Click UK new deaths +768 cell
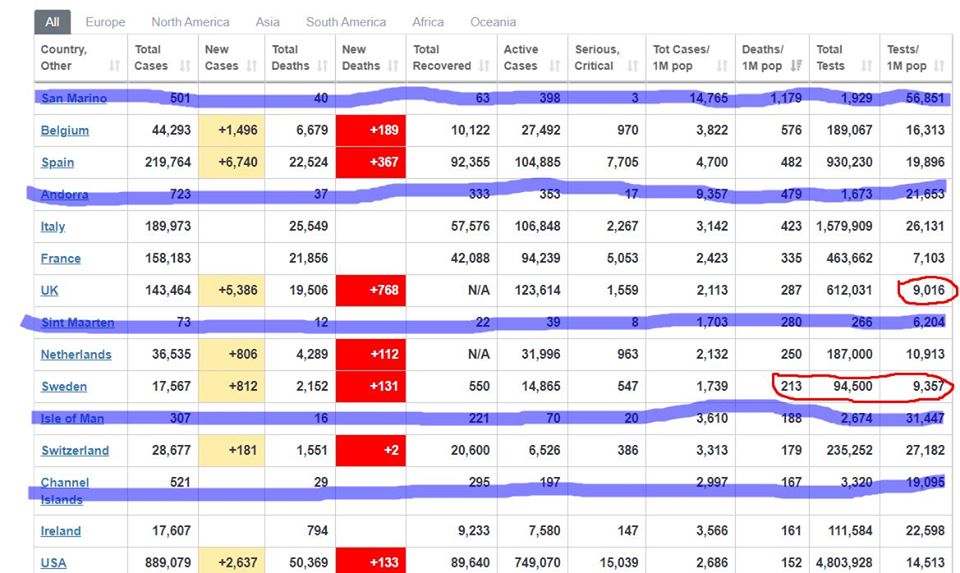Viewport: 960px width, 573px height. (x=370, y=290)
